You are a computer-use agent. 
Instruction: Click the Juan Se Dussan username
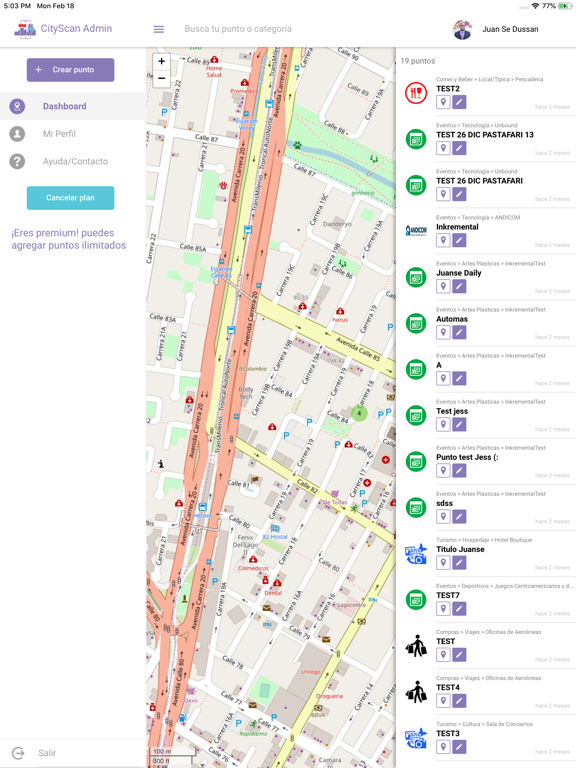(510, 29)
